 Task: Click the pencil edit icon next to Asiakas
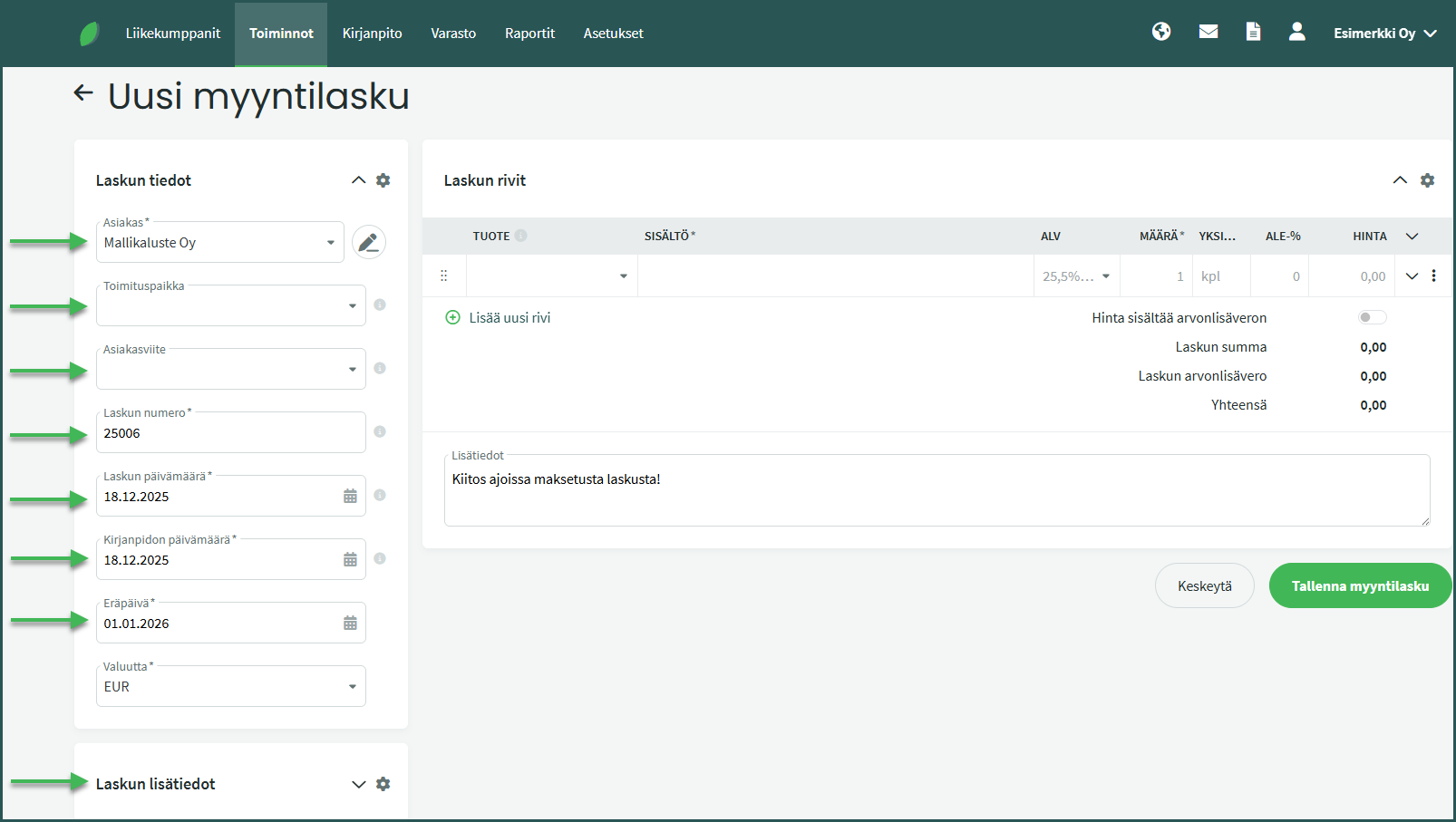pyautogui.click(x=369, y=243)
